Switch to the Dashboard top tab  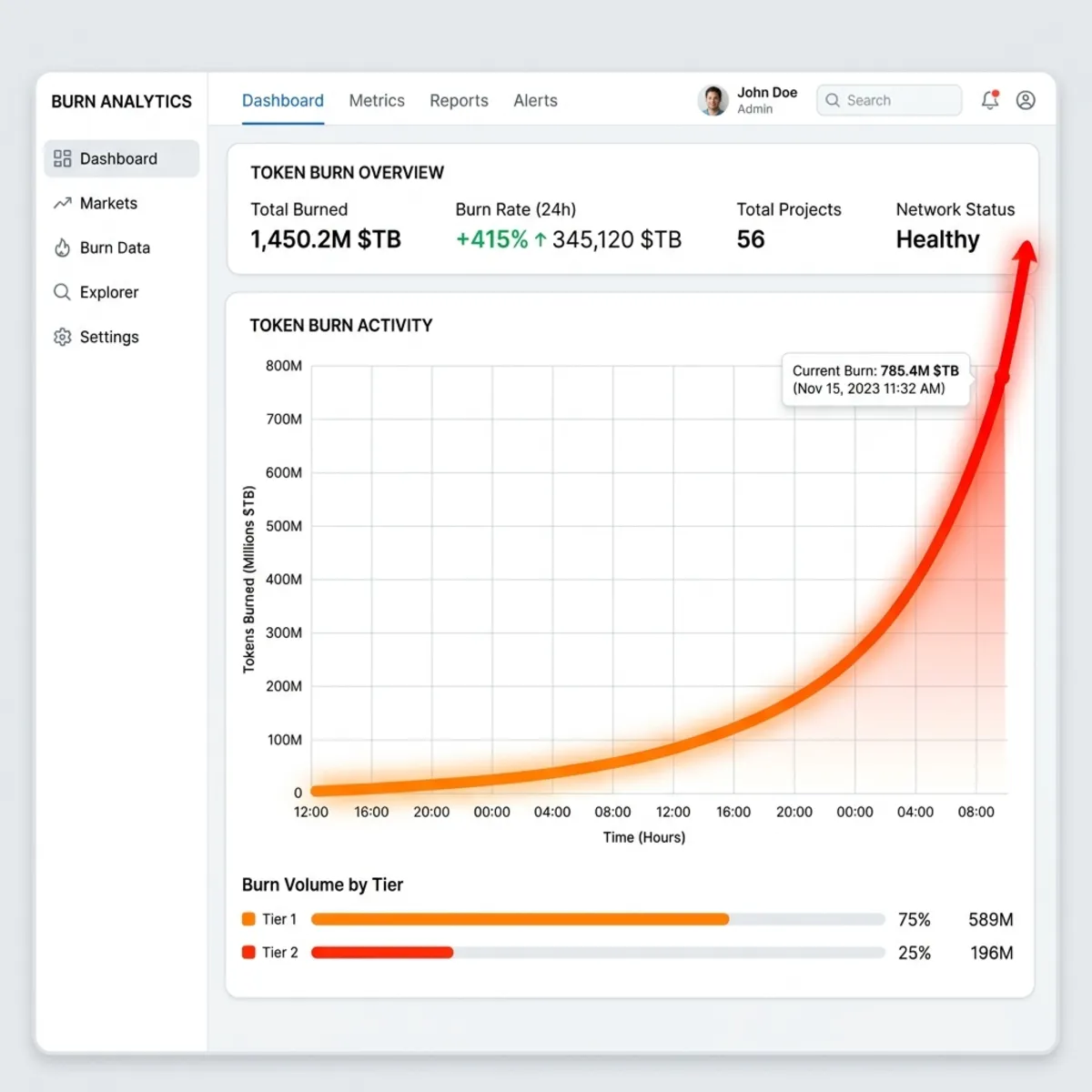tap(283, 100)
